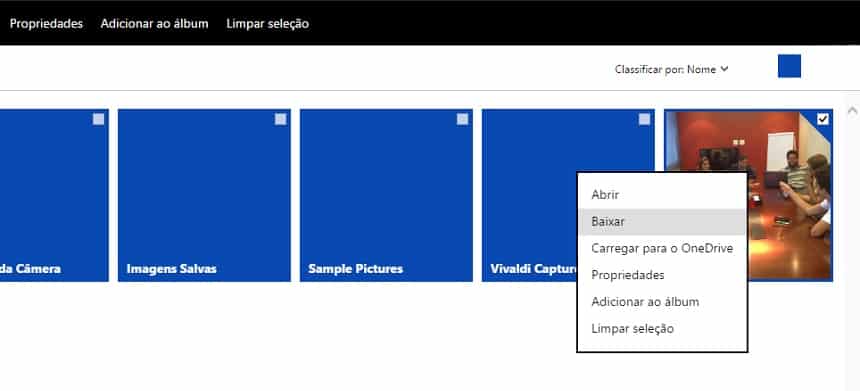Tick the Vivaldi Captures folder checkbox
This screenshot has width=860, height=391.
click(x=644, y=119)
